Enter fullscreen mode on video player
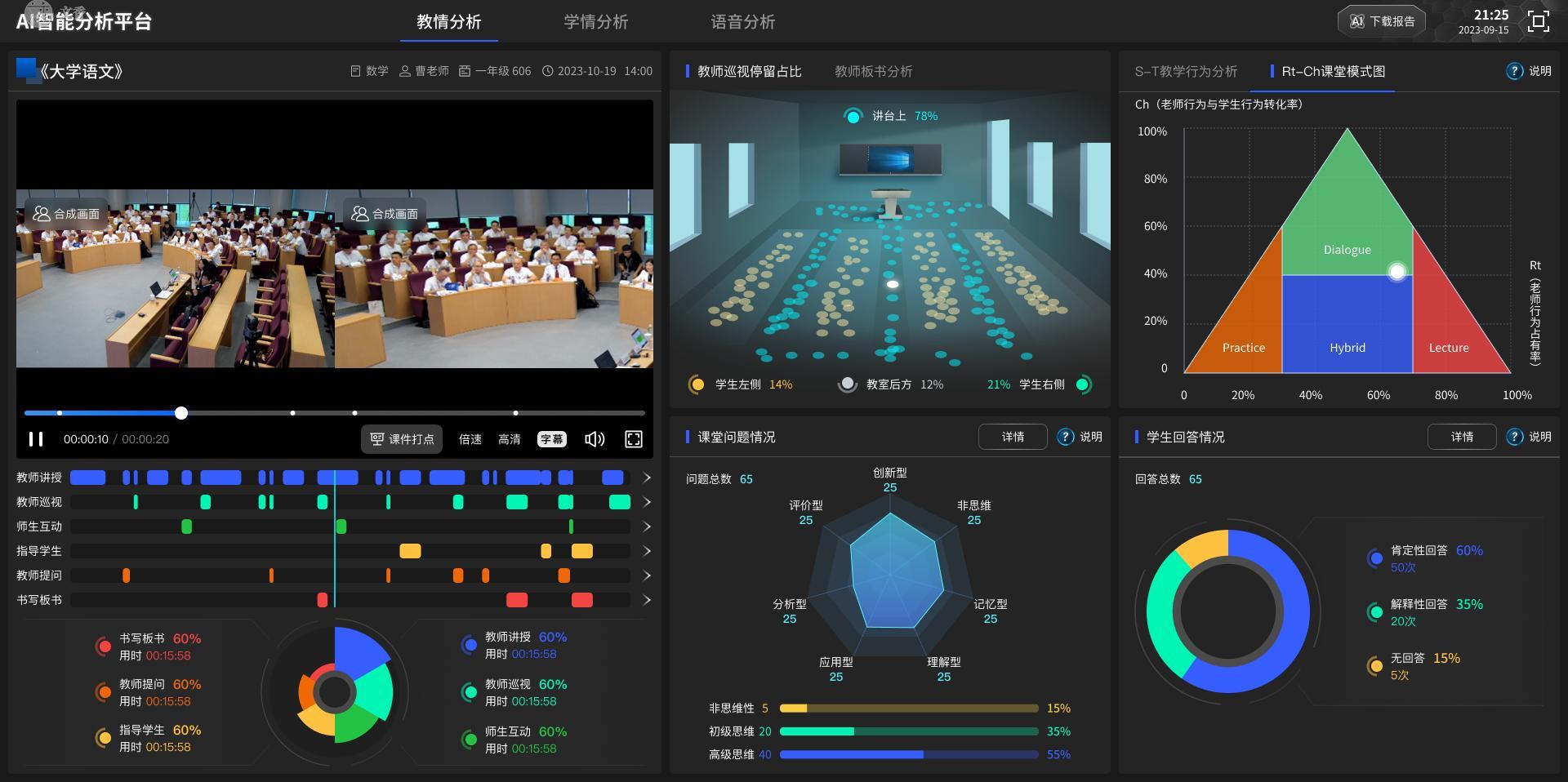Screen dimensions: 1568x782 click(x=634, y=439)
